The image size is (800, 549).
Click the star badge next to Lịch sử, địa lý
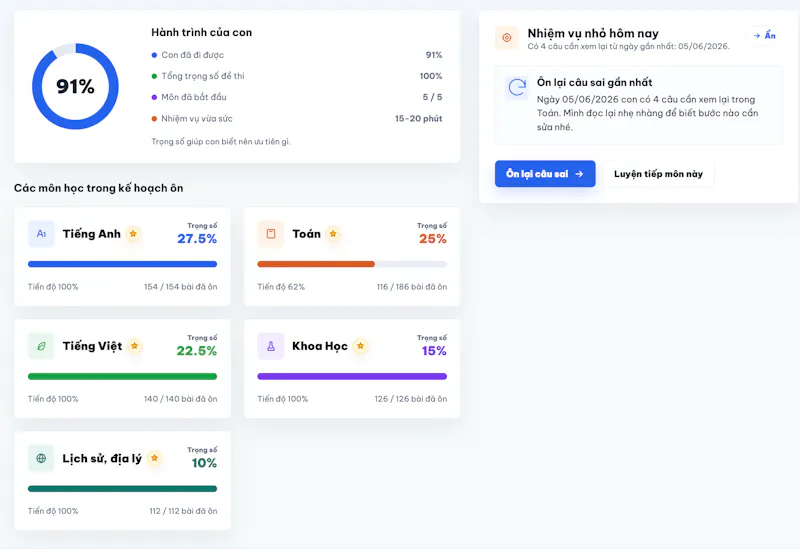[155, 458]
